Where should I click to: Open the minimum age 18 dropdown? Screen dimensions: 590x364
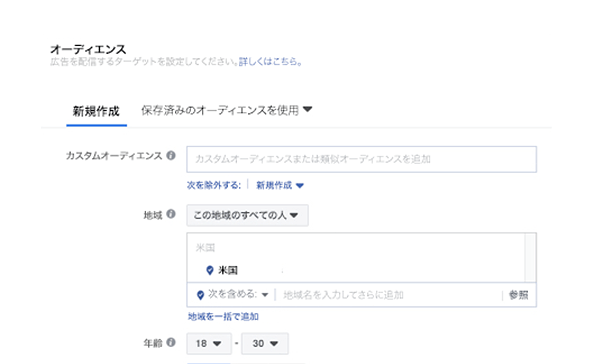209,343
